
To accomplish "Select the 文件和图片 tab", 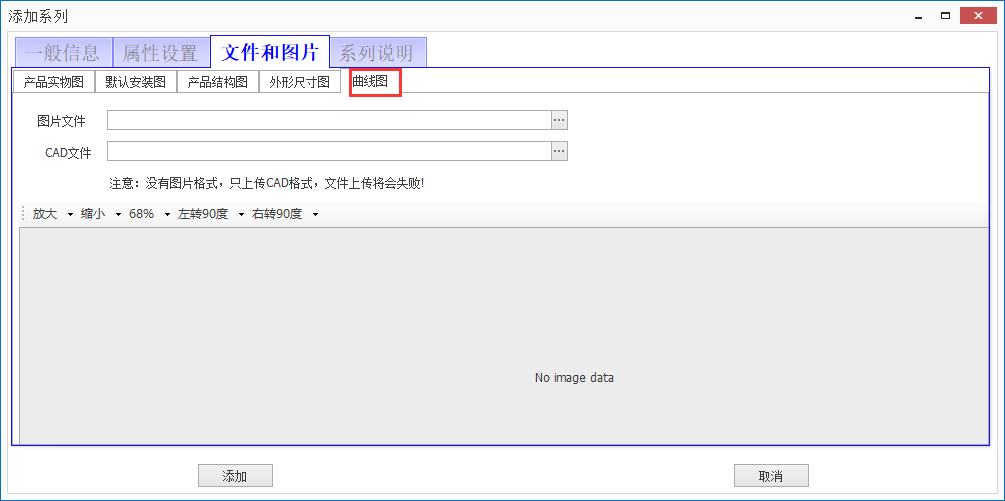I will coord(270,52).
